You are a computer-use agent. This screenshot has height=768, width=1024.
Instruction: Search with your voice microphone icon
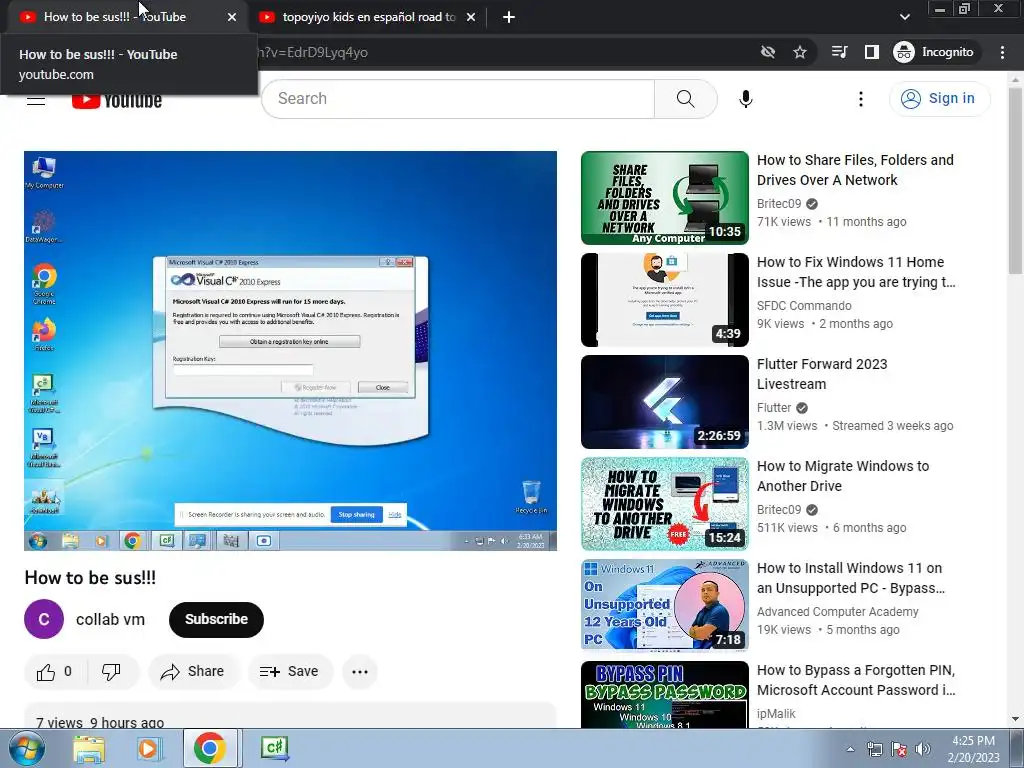coord(745,99)
